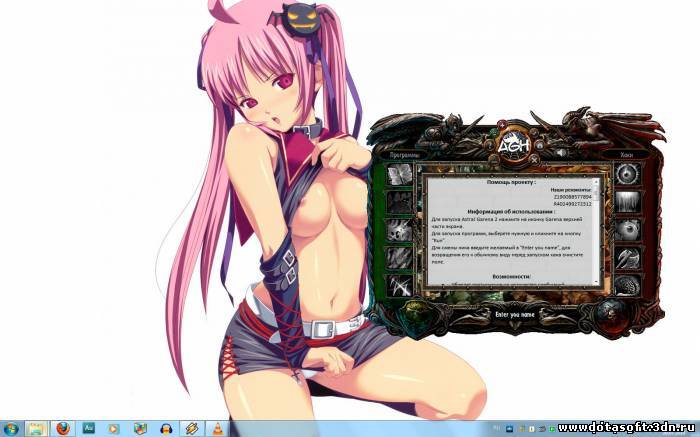Mute sound with the speaker icon
Image resolution: width=700 pixels, height=437 pixels.
pos(562,153)
